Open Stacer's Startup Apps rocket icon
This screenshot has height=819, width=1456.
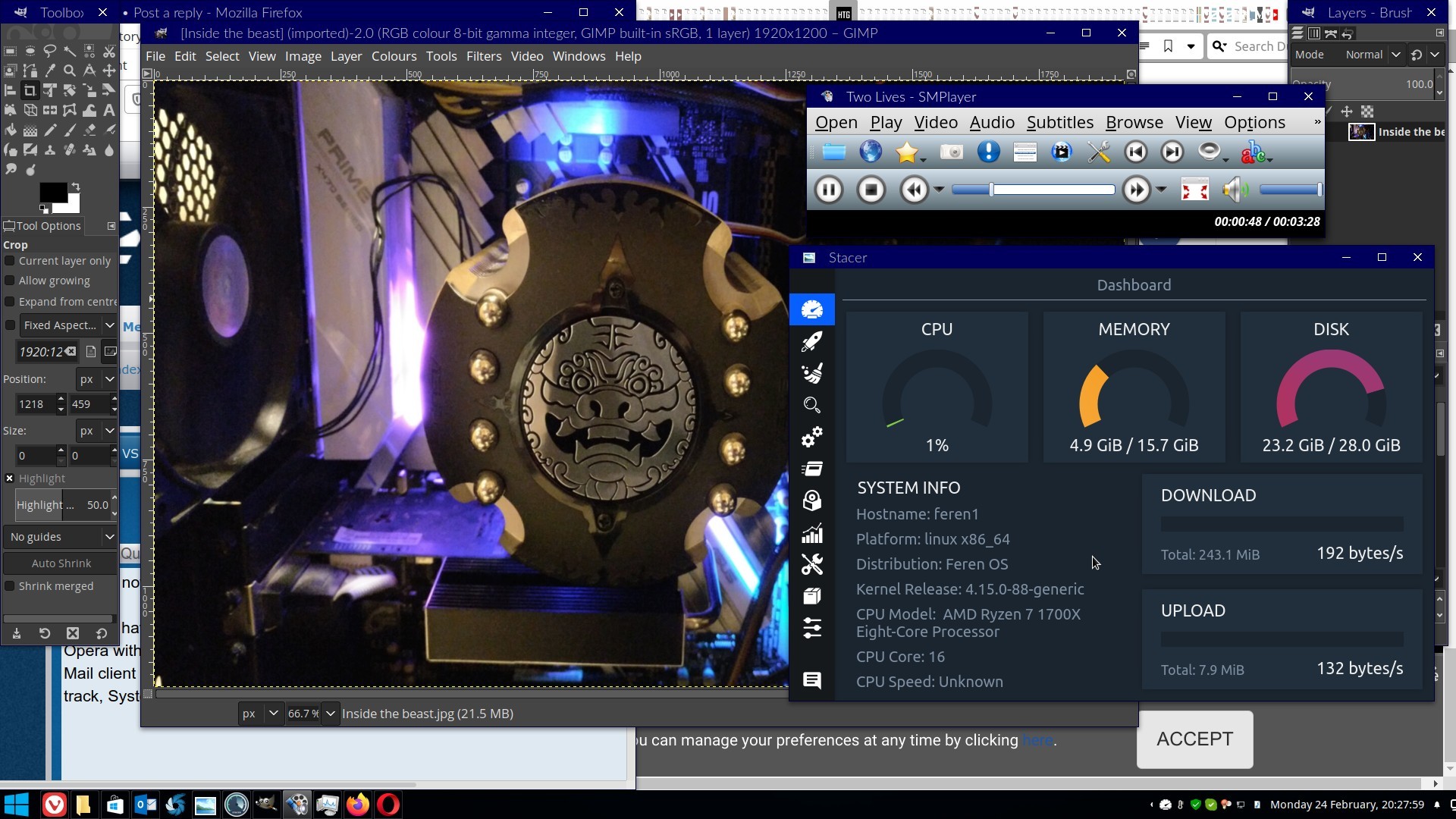(811, 341)
